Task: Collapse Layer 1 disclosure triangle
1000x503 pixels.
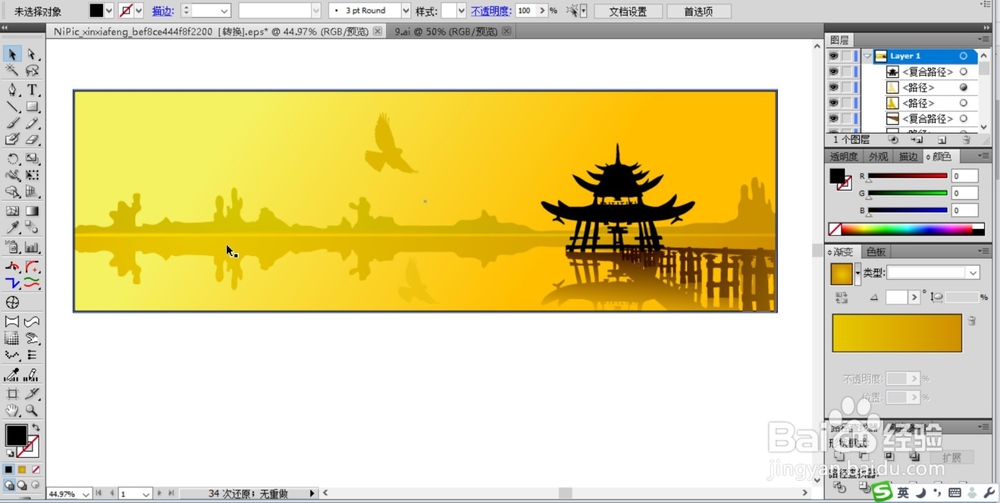Action: pos(867,56)
